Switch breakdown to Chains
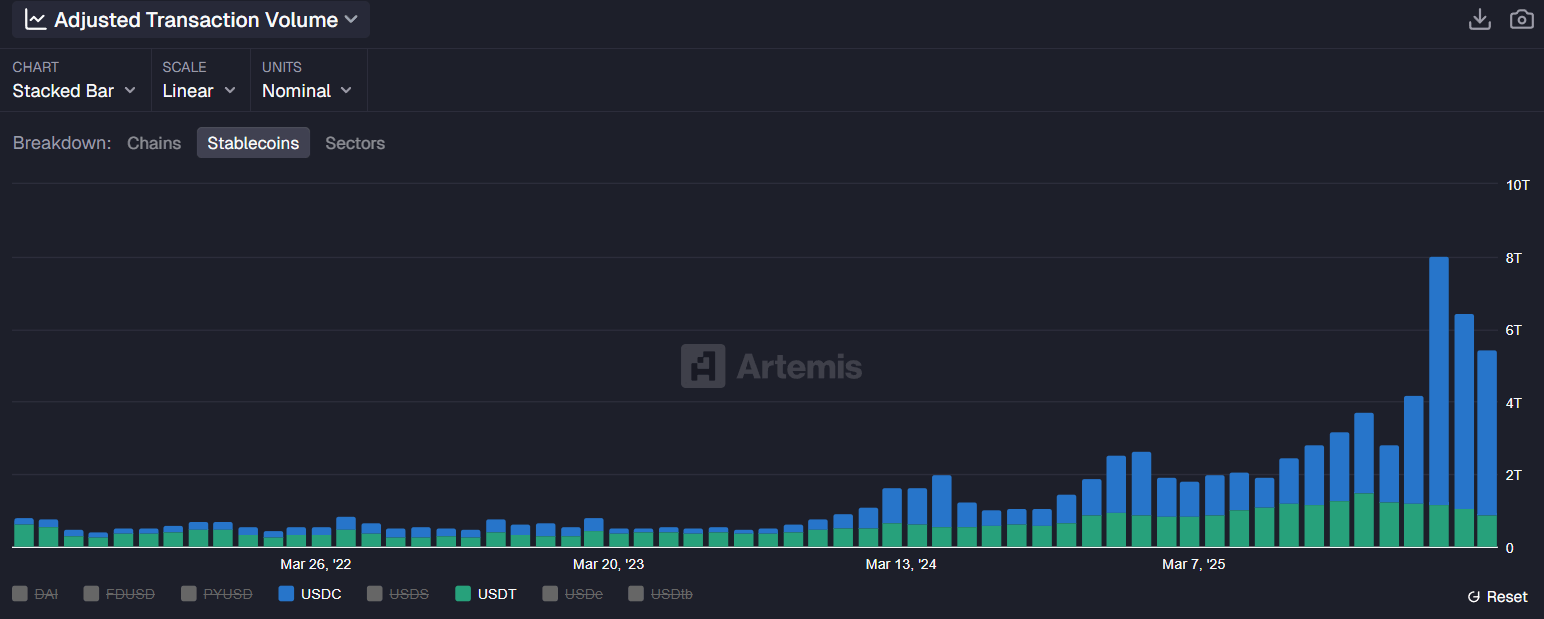The image size is (1544, 619). point(153,142)
